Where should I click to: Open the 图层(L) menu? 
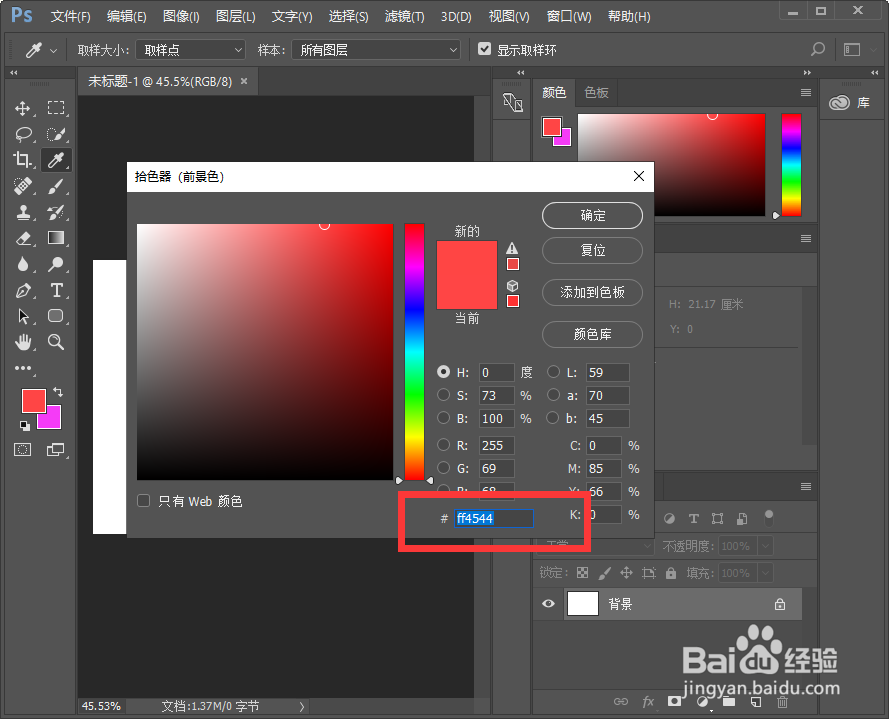235,16
